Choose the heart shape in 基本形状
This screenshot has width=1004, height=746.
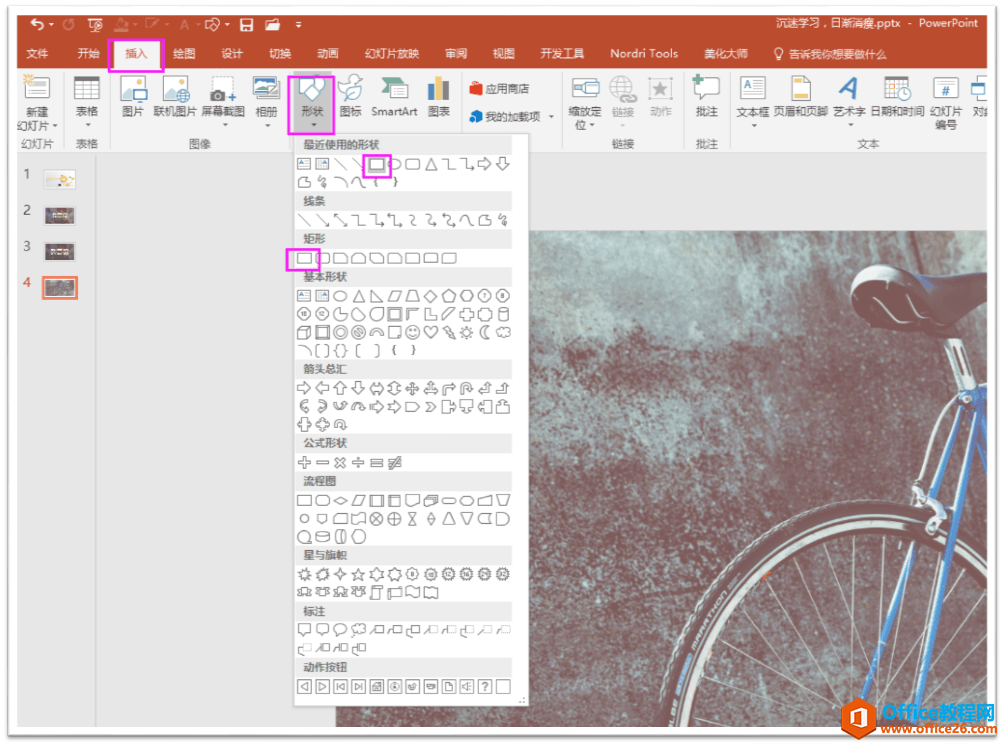(431, 332)
